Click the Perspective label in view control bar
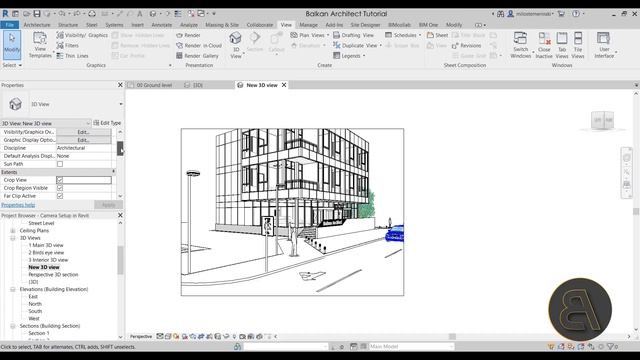Screen dimensions: 640x360 [x=141, y=337]
